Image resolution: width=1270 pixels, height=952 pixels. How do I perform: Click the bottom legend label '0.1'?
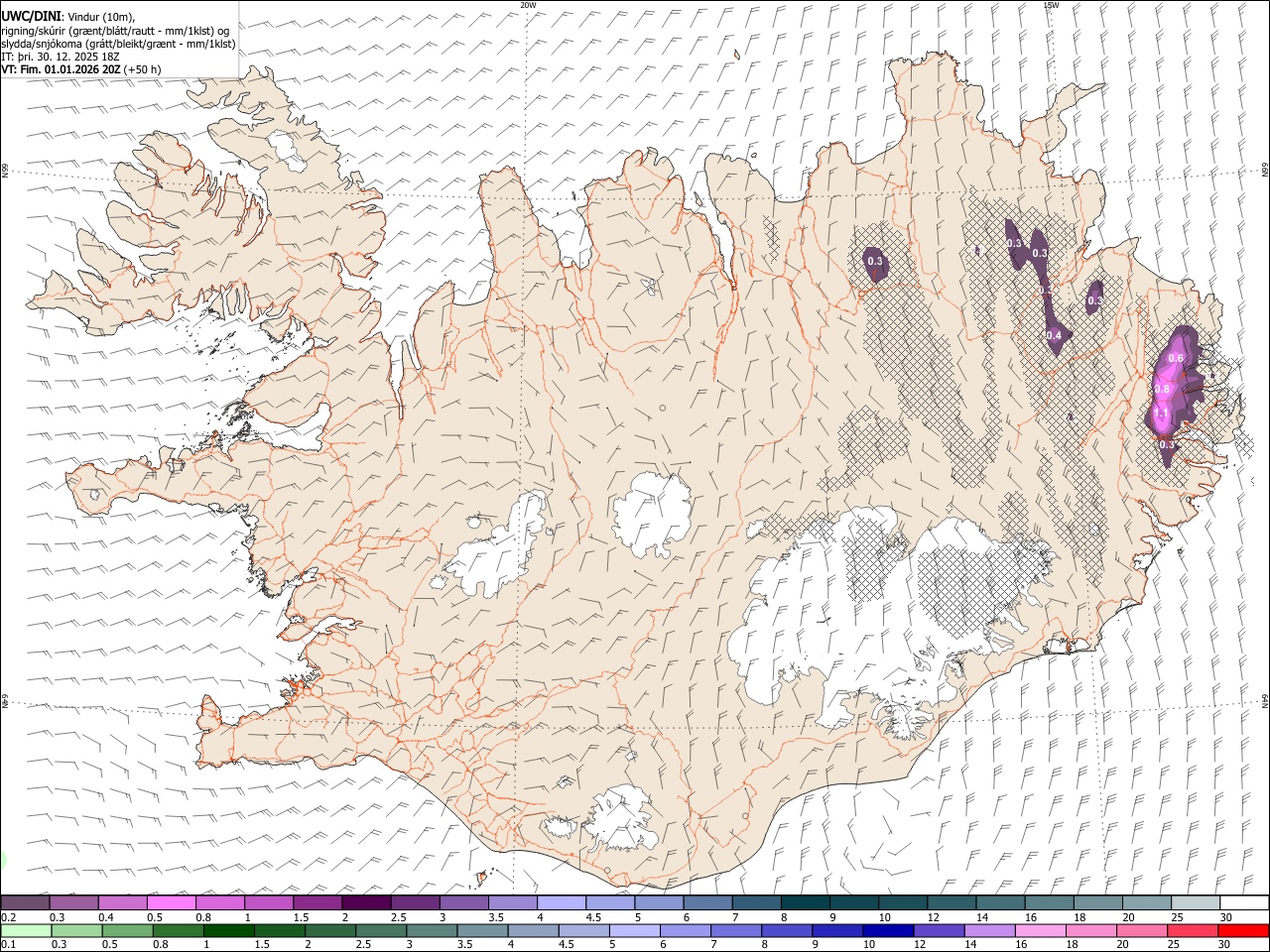tap(8, 945)
